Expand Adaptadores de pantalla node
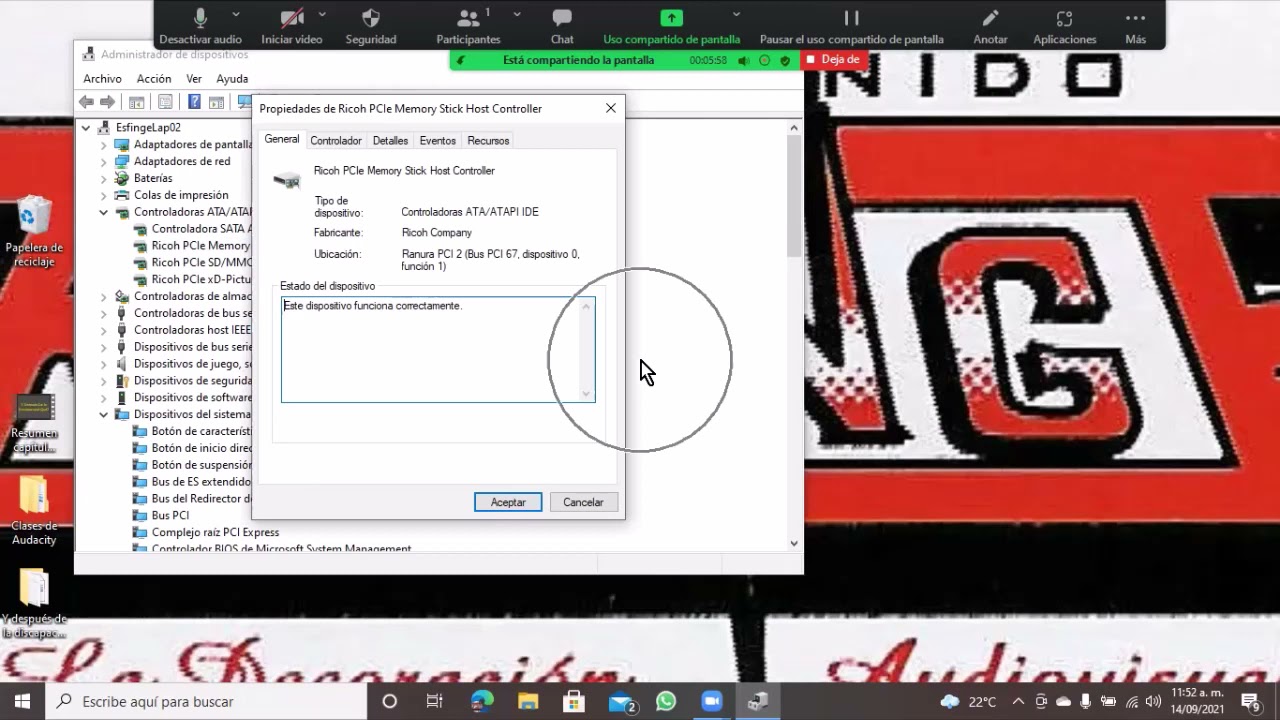 click(103, 145)
